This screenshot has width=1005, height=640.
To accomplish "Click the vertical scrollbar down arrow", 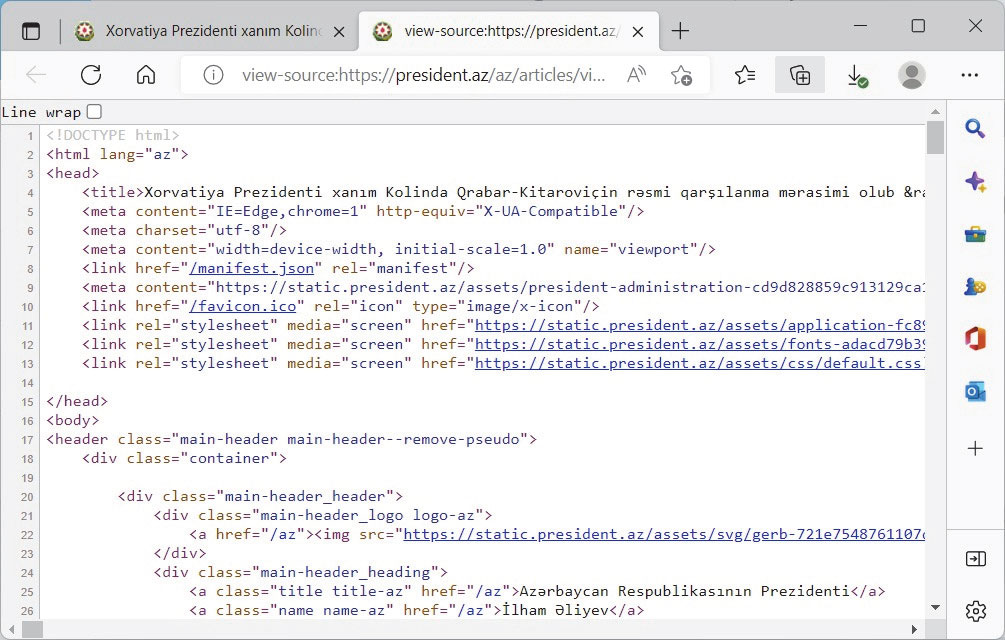I will 935,607.
